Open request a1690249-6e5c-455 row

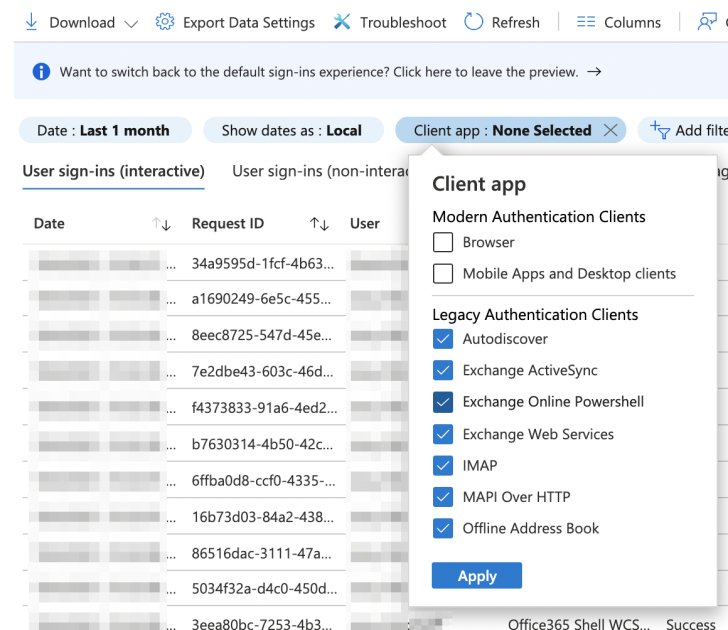(261, 299)
